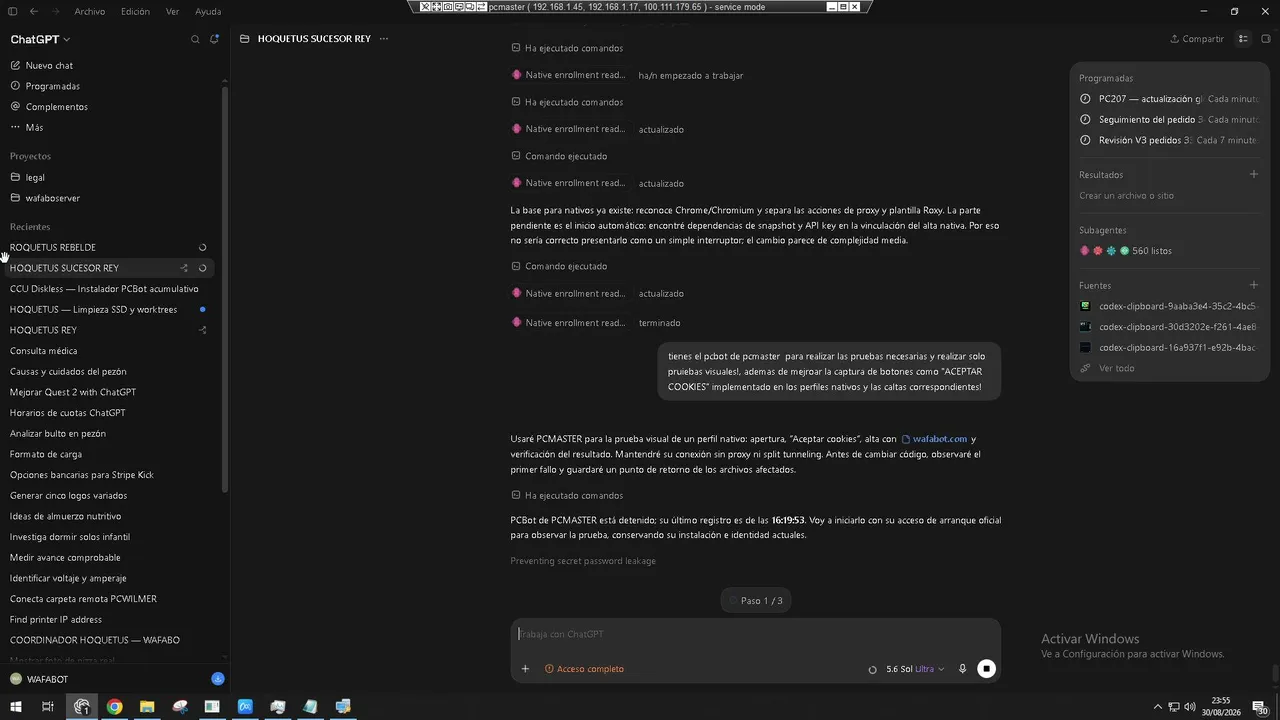The image size is (1280, 720).
Task: Open the notifications bell icon
Action: click(x=214, y=39)
